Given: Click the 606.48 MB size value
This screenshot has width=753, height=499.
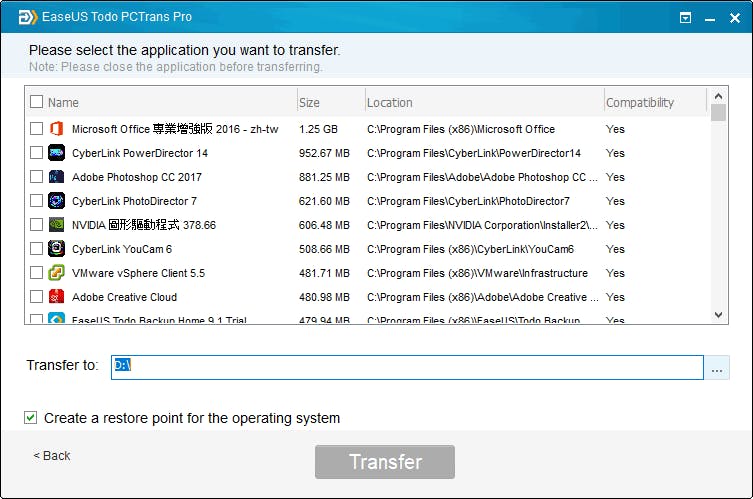Looking at the screenshot, I should [324, 225].
